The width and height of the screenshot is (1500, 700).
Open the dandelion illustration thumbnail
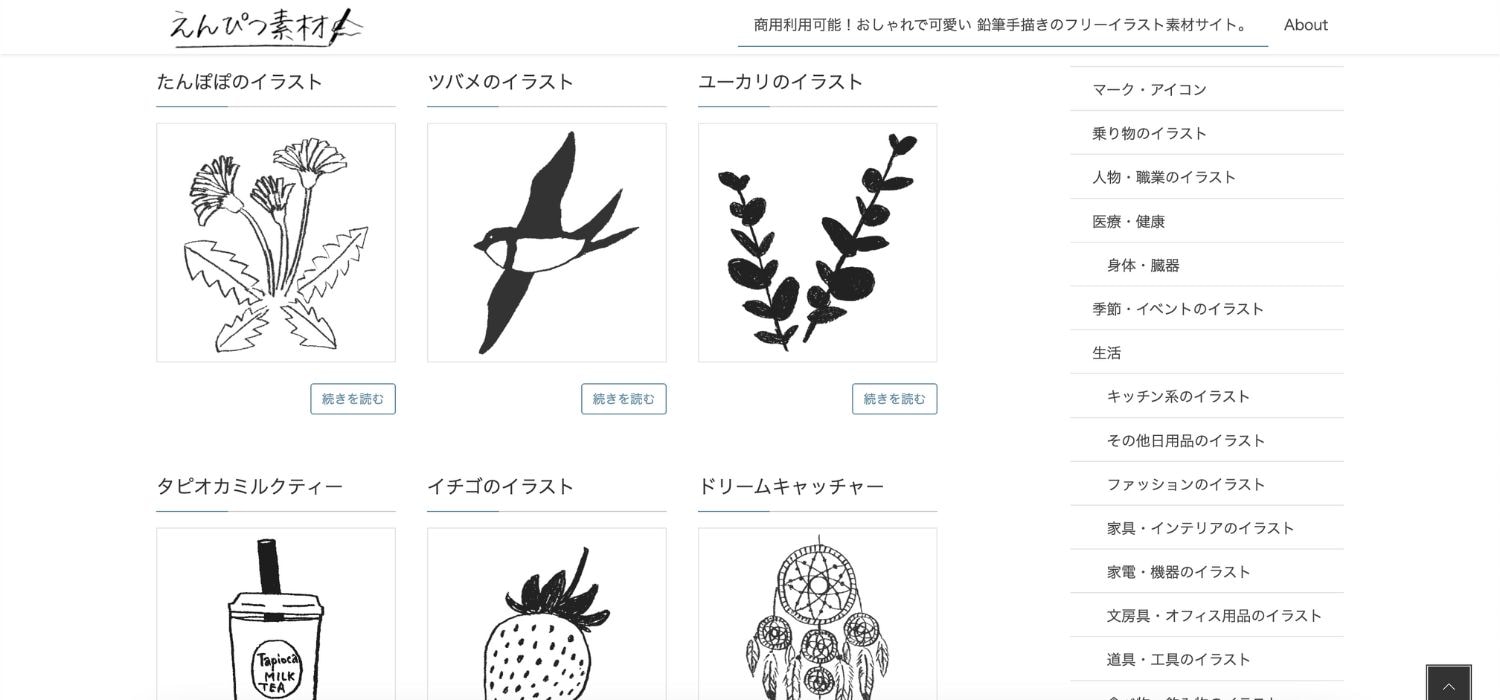(276, 243)
